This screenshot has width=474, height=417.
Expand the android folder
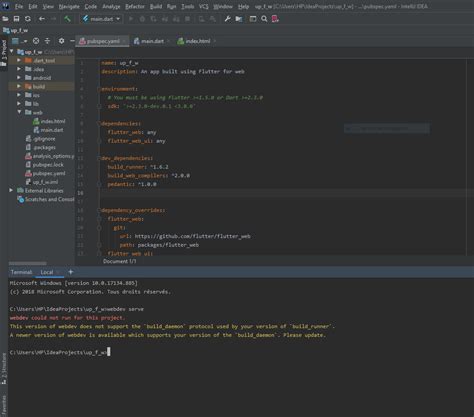(19, 78)
